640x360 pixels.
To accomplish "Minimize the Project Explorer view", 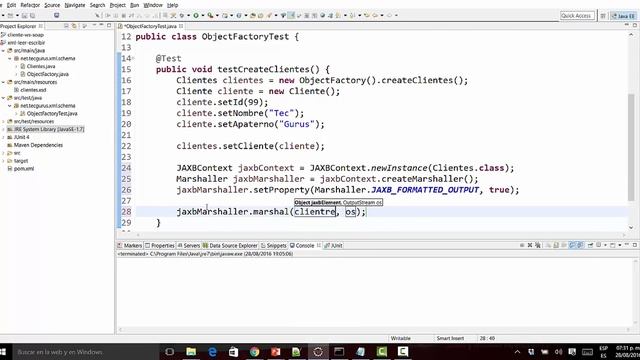I will (102, 25).
